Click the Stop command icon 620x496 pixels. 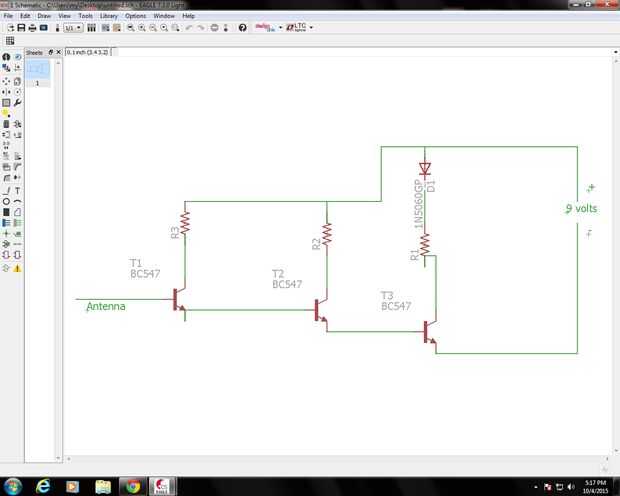click(214, 28)
